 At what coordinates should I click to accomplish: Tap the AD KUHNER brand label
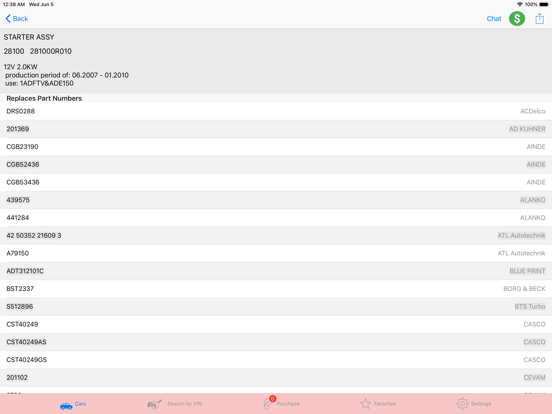[527, 129]
